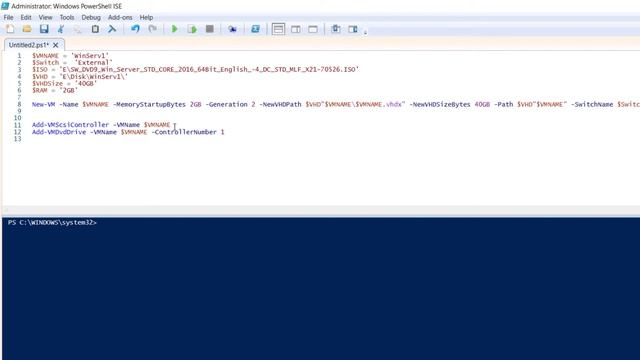This screenshot has height=360, width=640.
Task: Click the Add-VMScsiController command
Action: [70, 124]
